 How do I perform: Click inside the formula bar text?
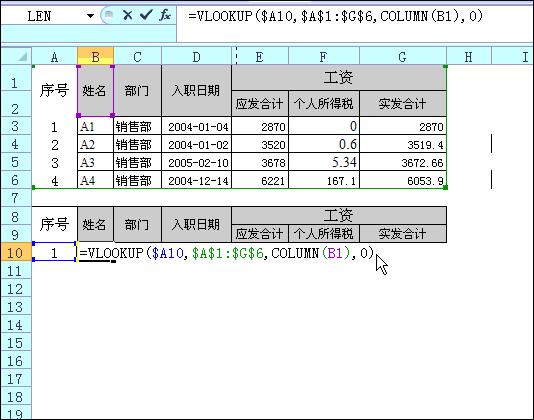pyautogui.click(x=335, y=16)
